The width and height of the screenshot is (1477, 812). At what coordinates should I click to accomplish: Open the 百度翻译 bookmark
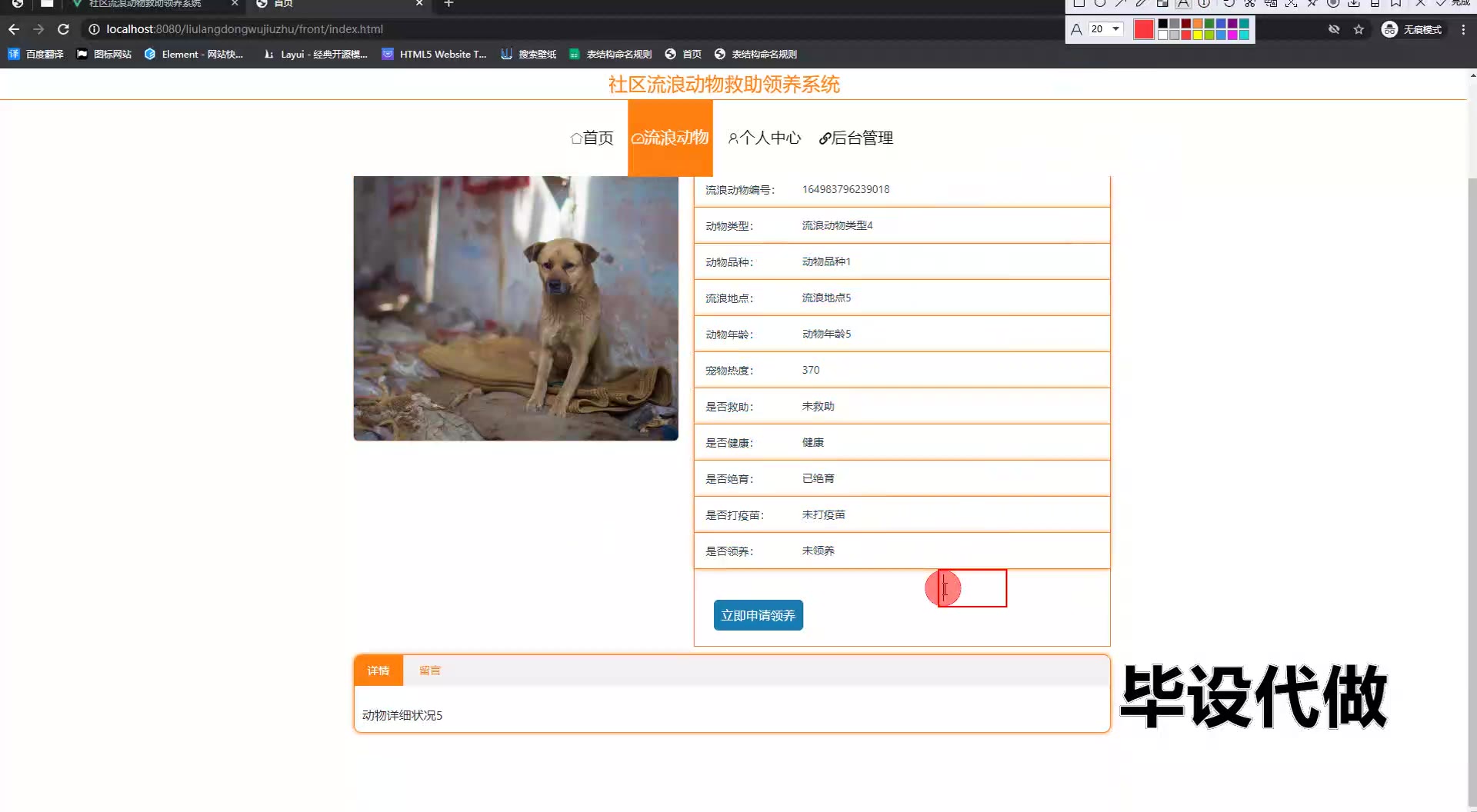(36, 54)
